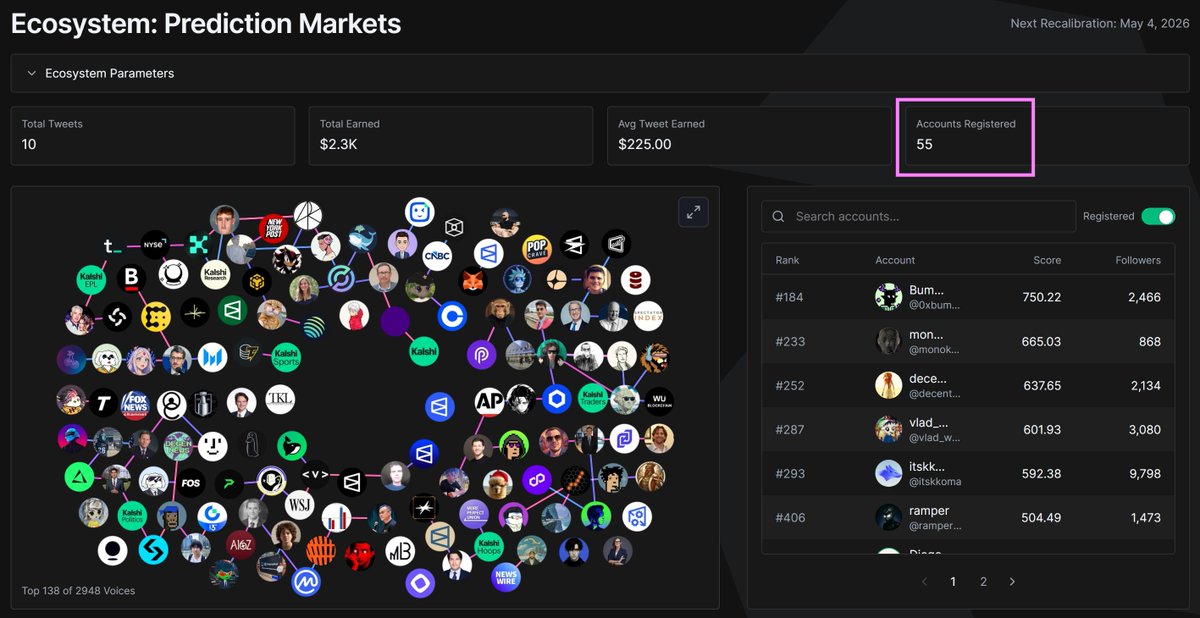Viewport: 1200px width, 618px height.
Task: Select the ramper account row
Action: 968,517
